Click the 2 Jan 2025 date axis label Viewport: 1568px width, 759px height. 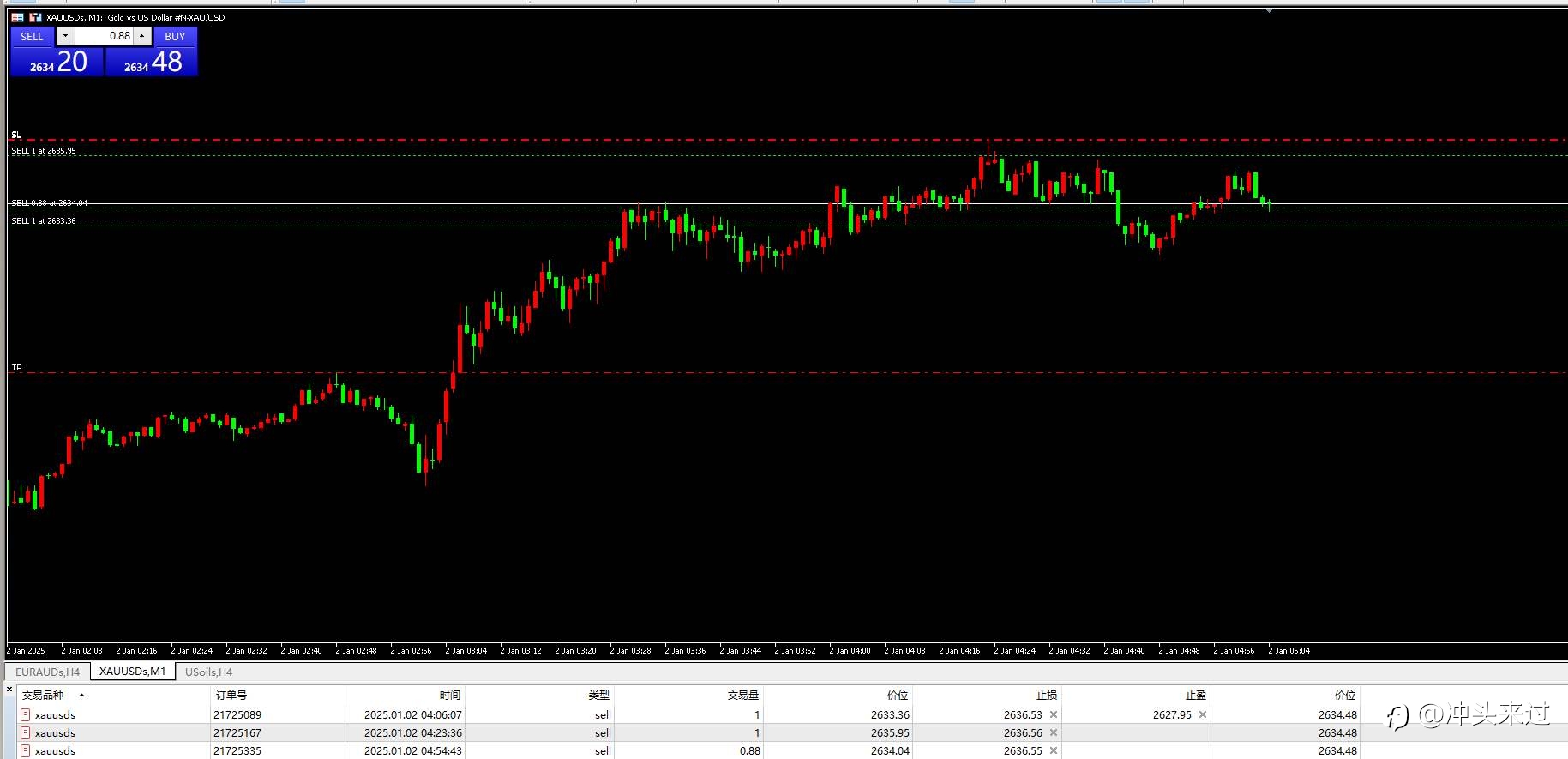click(x=26, y=651)
